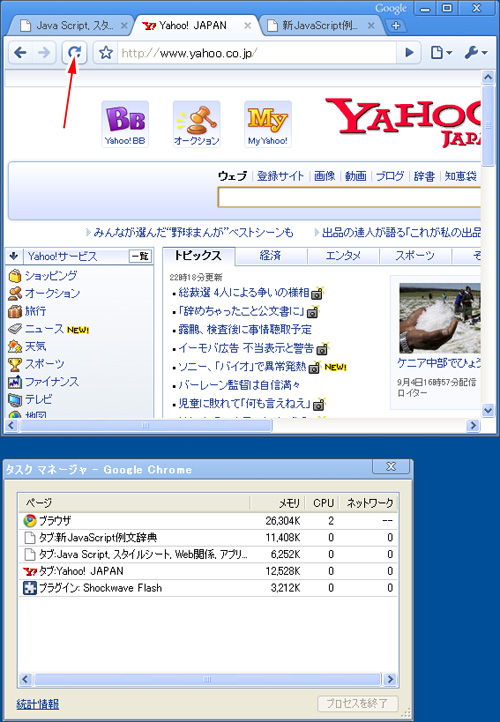Screen dimensions: 500x722
Task: Open the ニュース service link
Action: pyautogui.click(x=44, y=328)
